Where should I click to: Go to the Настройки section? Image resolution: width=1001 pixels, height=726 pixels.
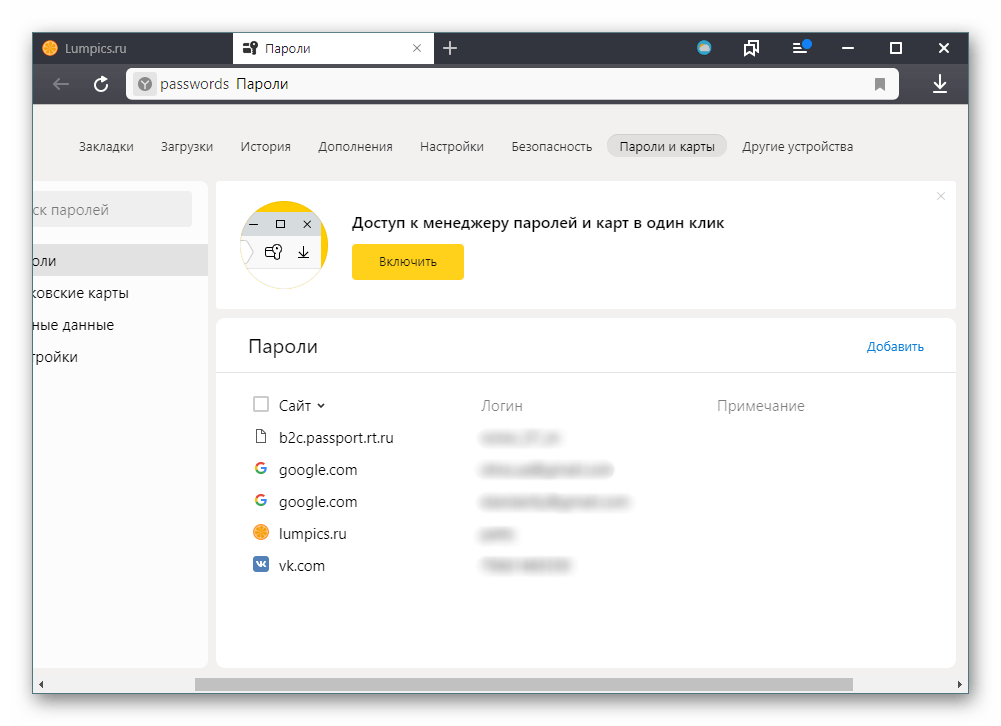(x=451, y=147)
